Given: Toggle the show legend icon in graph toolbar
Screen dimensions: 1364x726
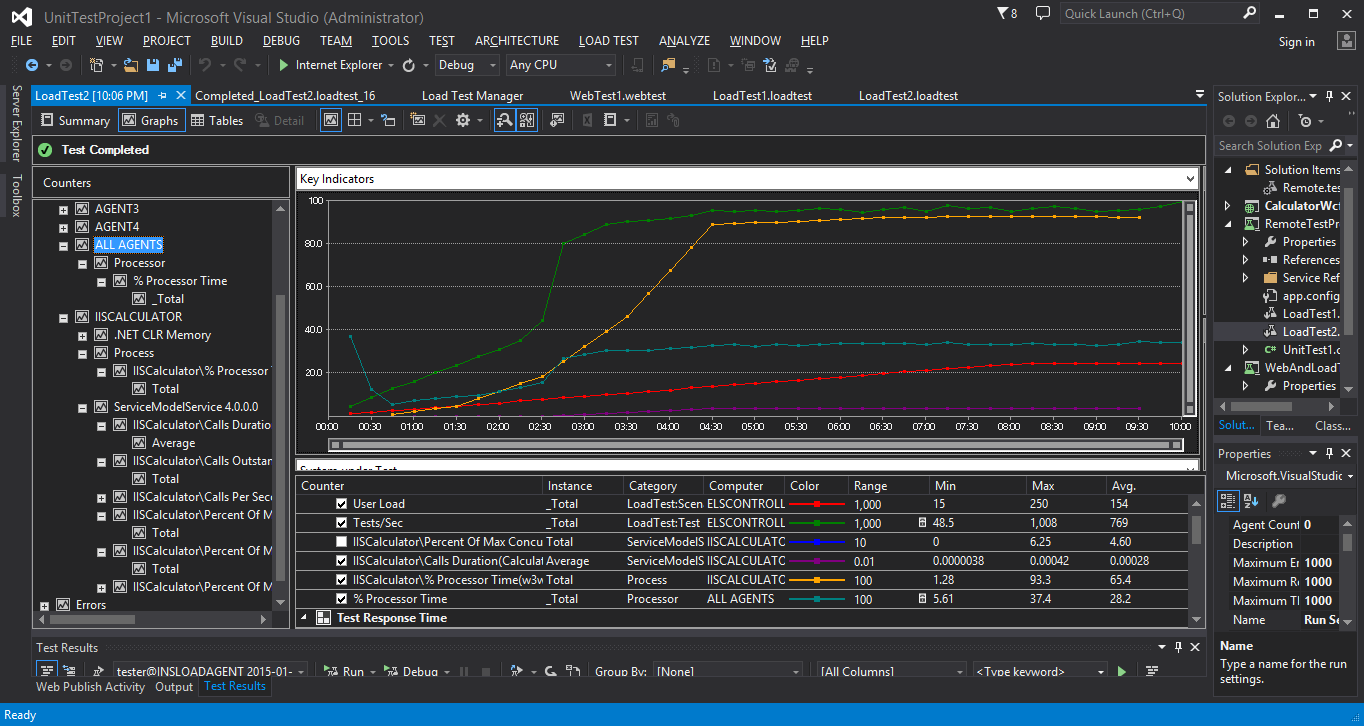Looking at the screenshot, I should (504, 120).
